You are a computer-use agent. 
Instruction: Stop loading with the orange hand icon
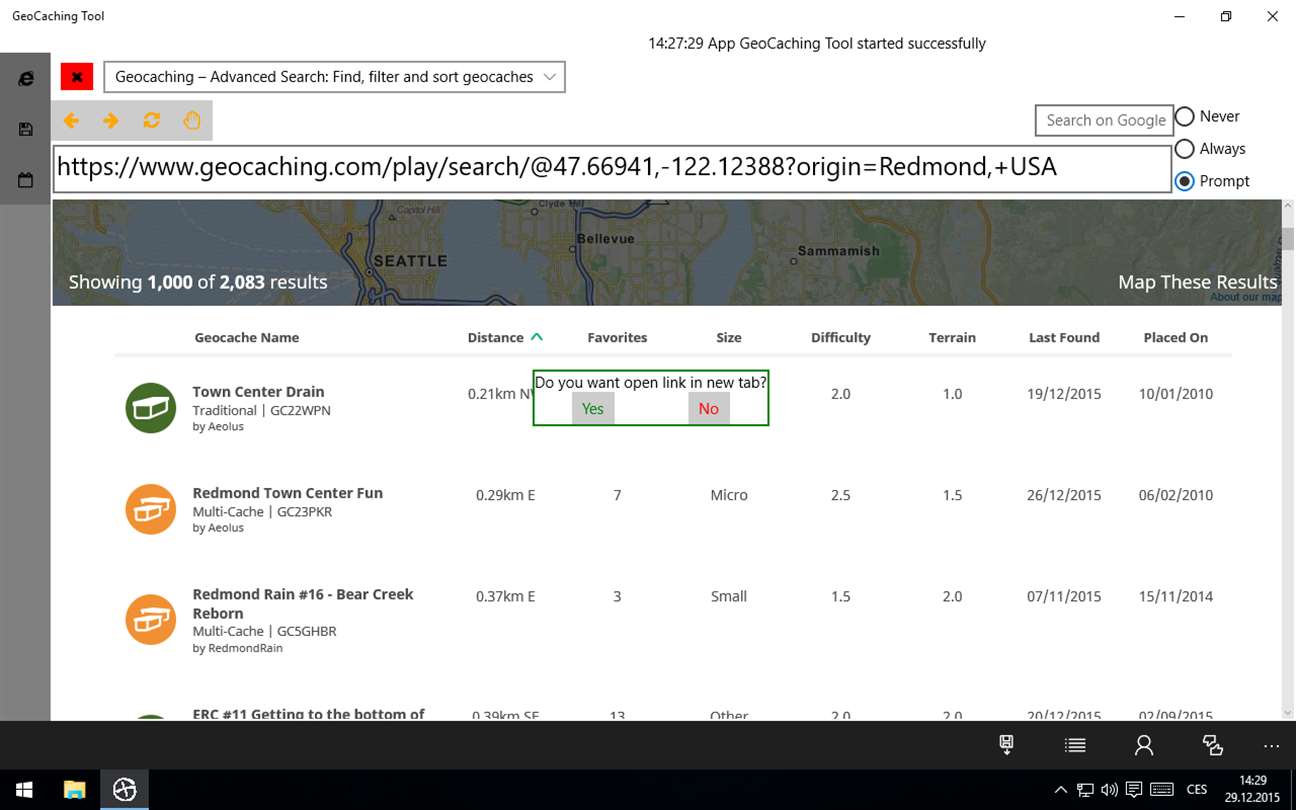pos(191,120)
